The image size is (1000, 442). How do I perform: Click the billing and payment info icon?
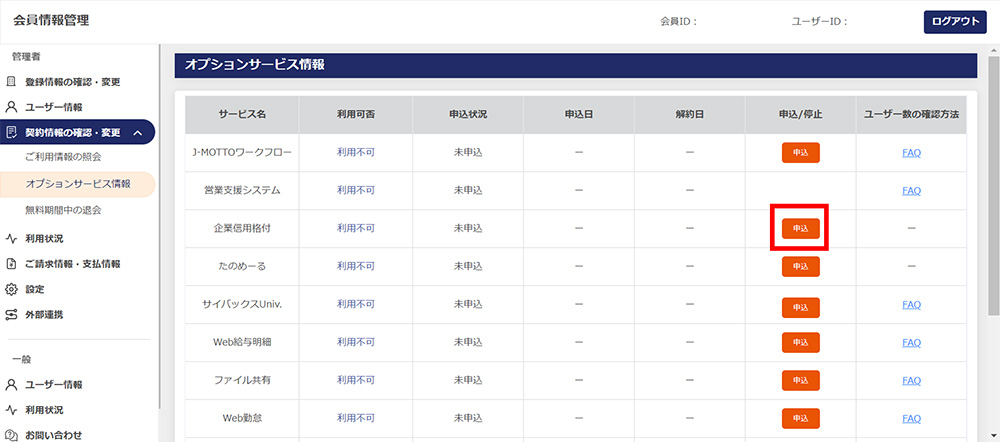[x=12, y=264]
